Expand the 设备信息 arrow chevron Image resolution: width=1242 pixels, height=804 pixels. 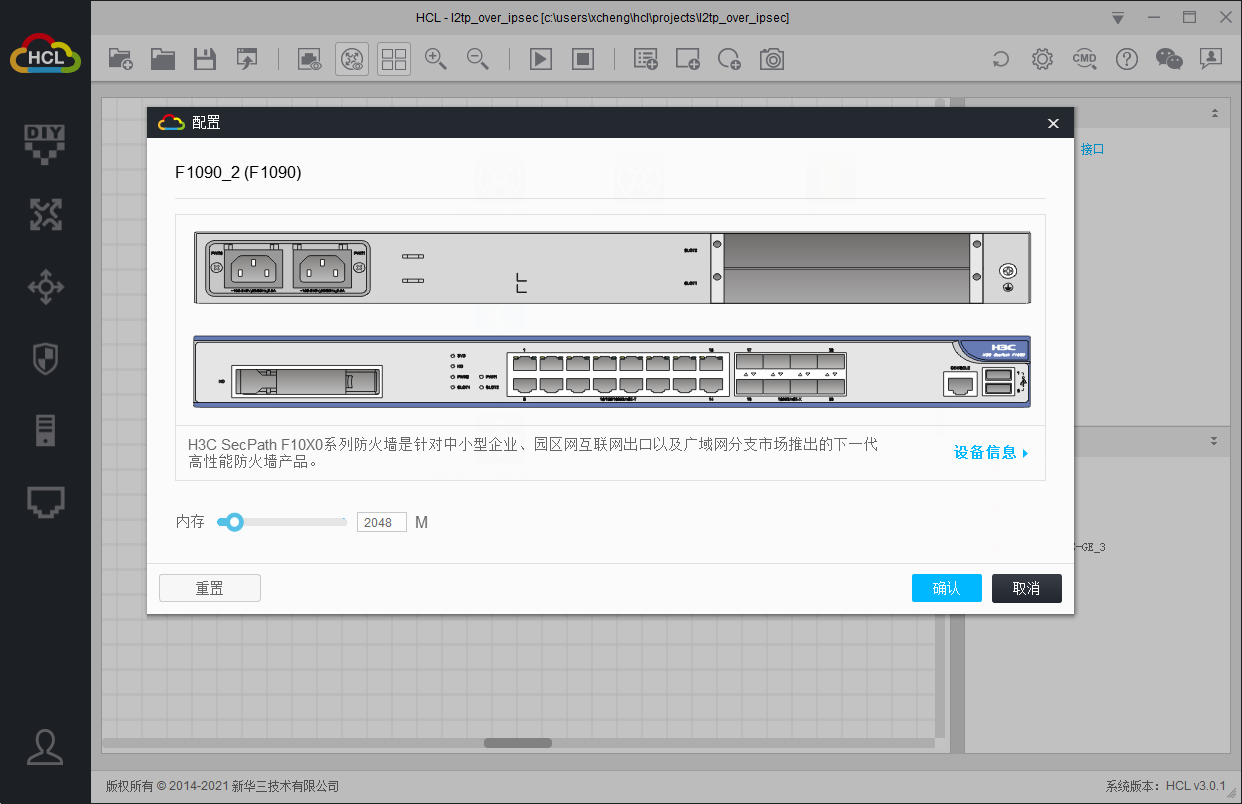pyautogui.click(x=1025, y=453)
